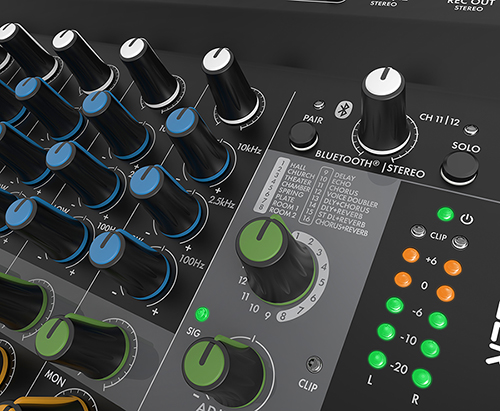
Task: Click the blue 10kHz EQ knob
Action: coord(197,143)
